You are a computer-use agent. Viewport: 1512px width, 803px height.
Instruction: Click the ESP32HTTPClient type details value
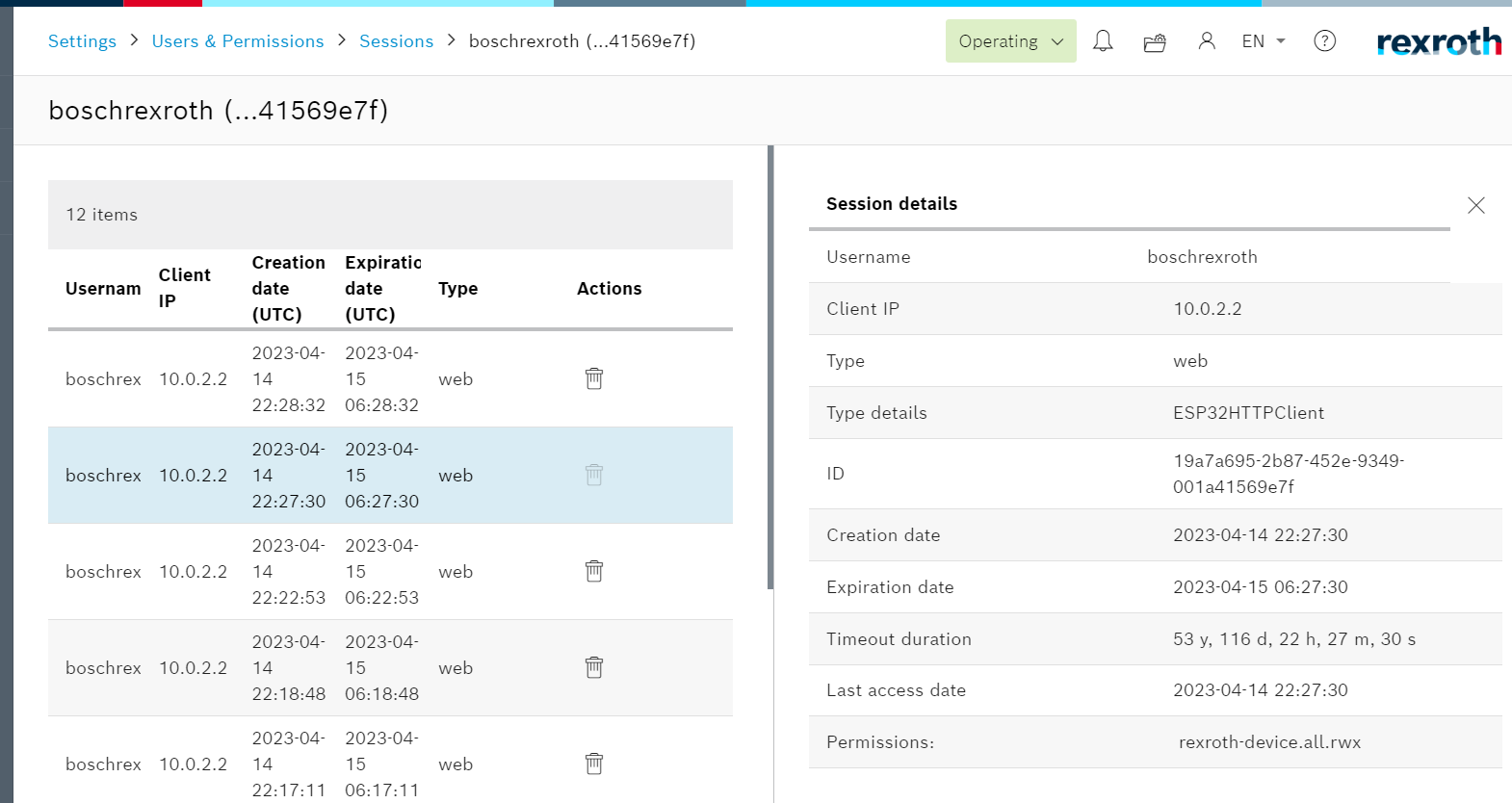click(1248, 413)
